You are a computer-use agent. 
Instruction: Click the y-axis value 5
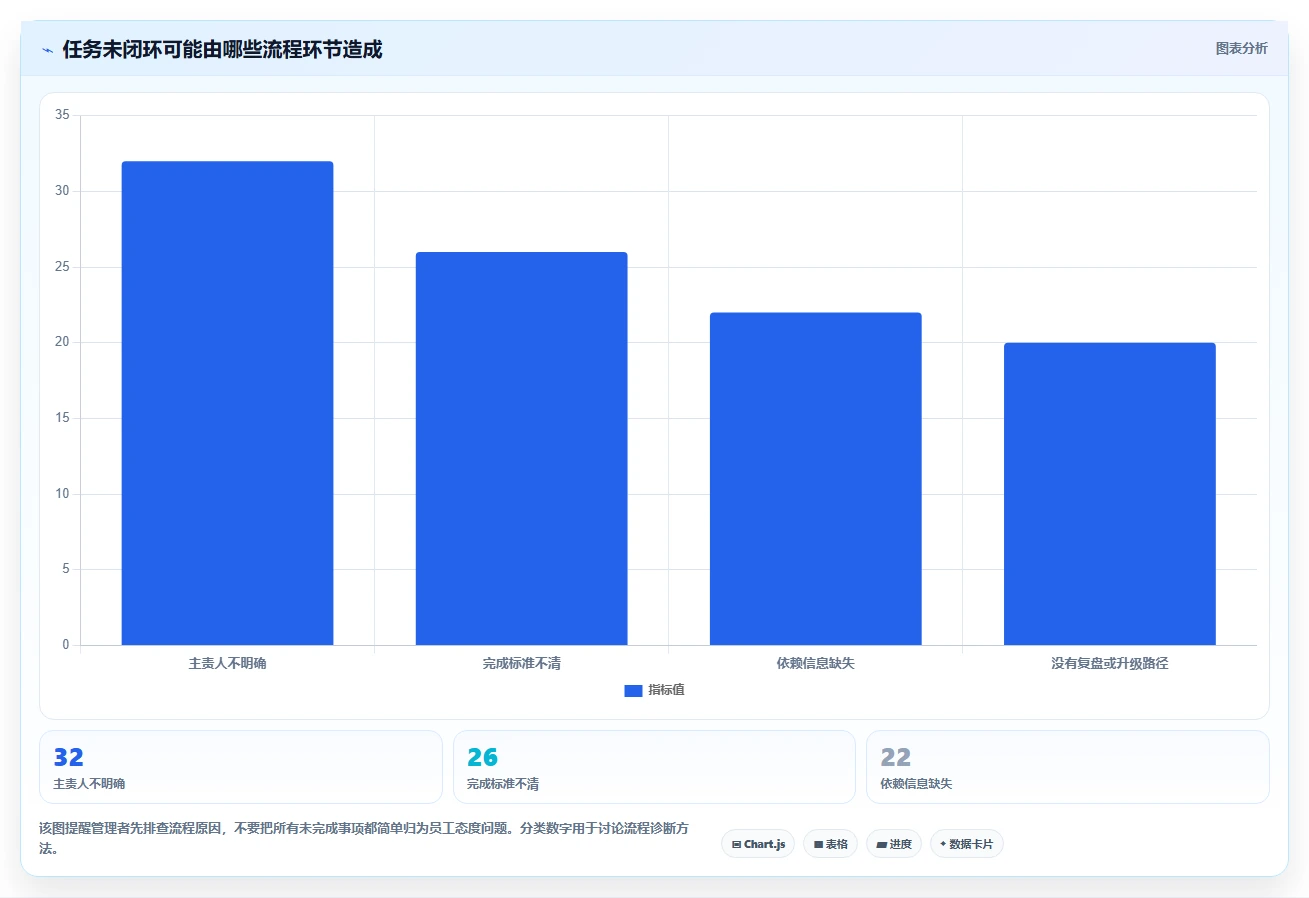tap(66, 569)
